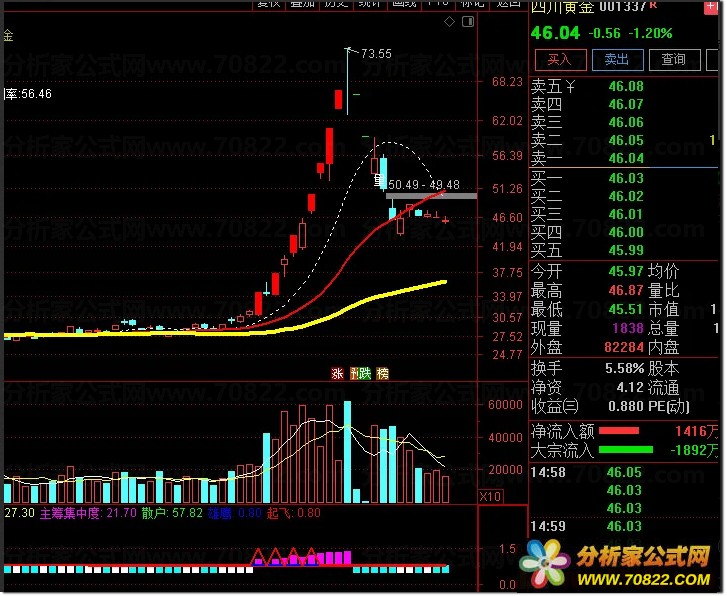Click the 今开 value 45.97

coord(626,271)
